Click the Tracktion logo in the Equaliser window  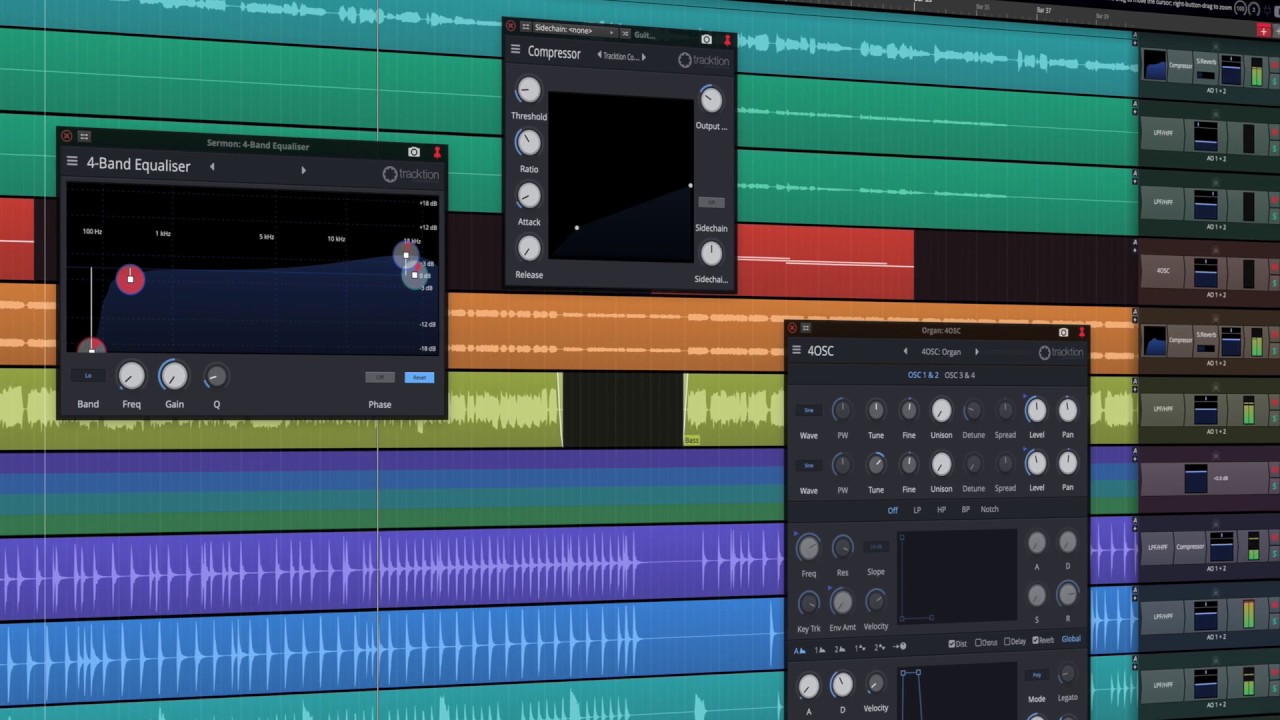click(410, 175)
